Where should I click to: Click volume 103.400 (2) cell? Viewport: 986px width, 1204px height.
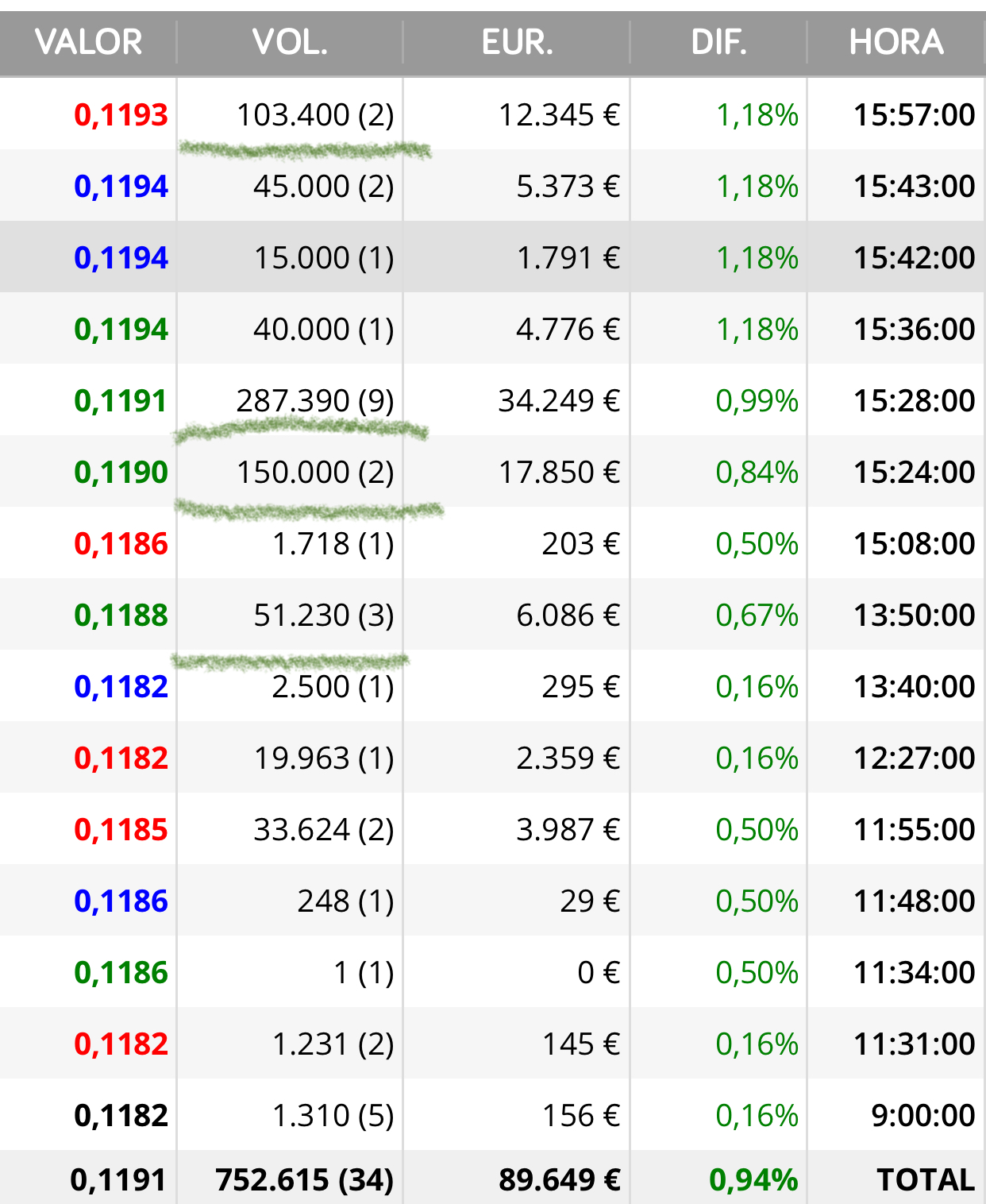(x=315, y=115)
